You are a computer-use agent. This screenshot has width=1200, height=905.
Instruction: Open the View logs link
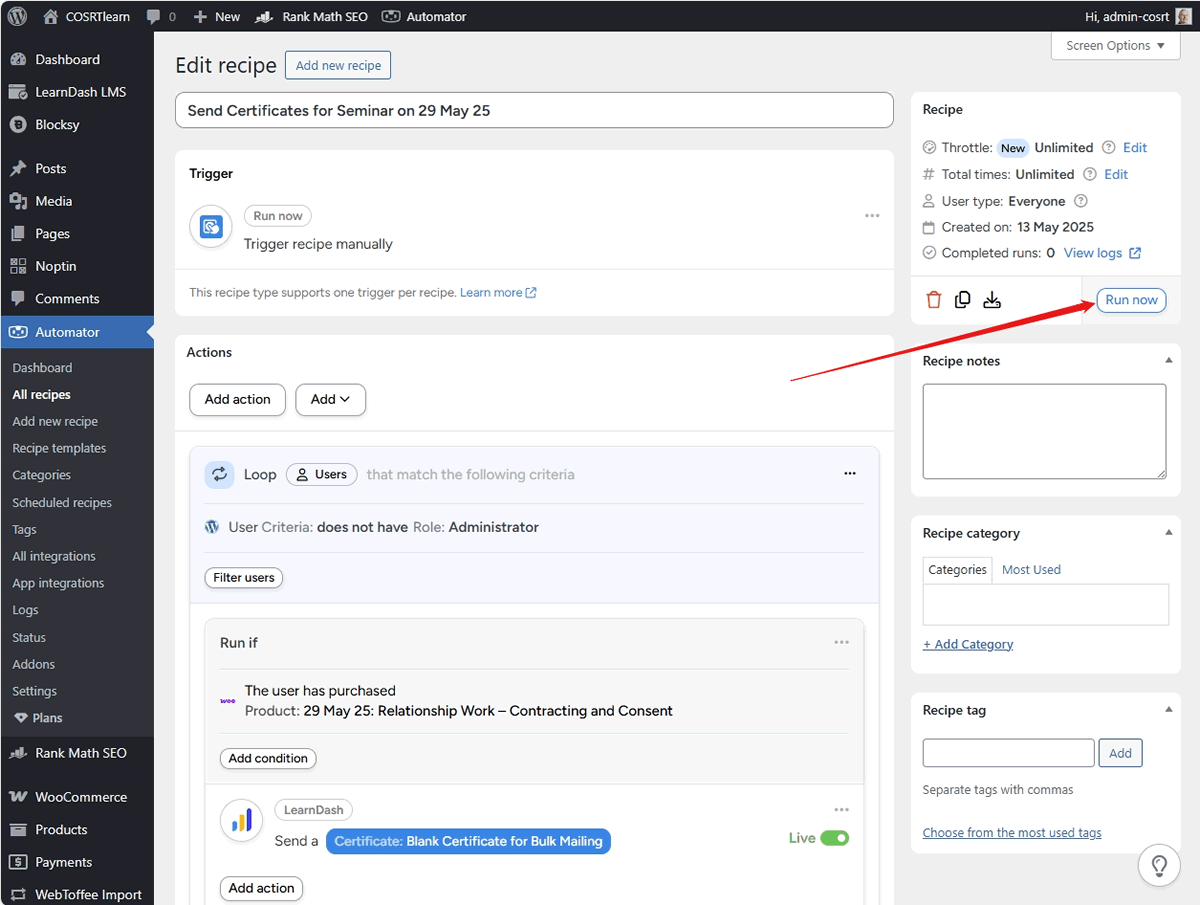(1101, 253)
